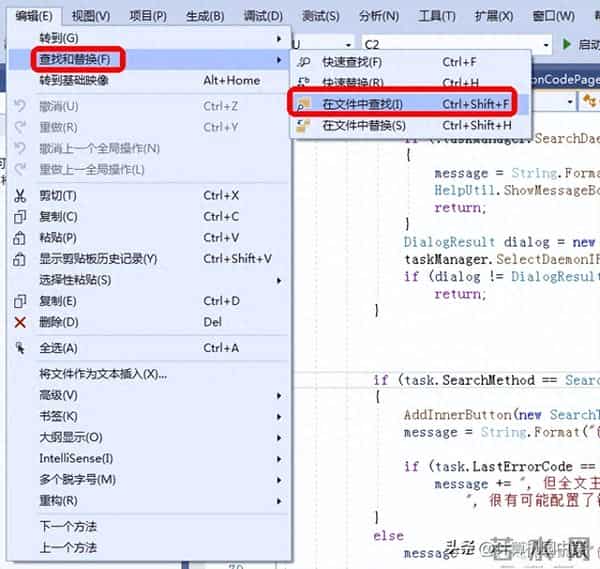Choose 全选(A) Ctrl+A
Image resolution: width=600 pixels, height=569 pixels.
click(x=149, y=348)
